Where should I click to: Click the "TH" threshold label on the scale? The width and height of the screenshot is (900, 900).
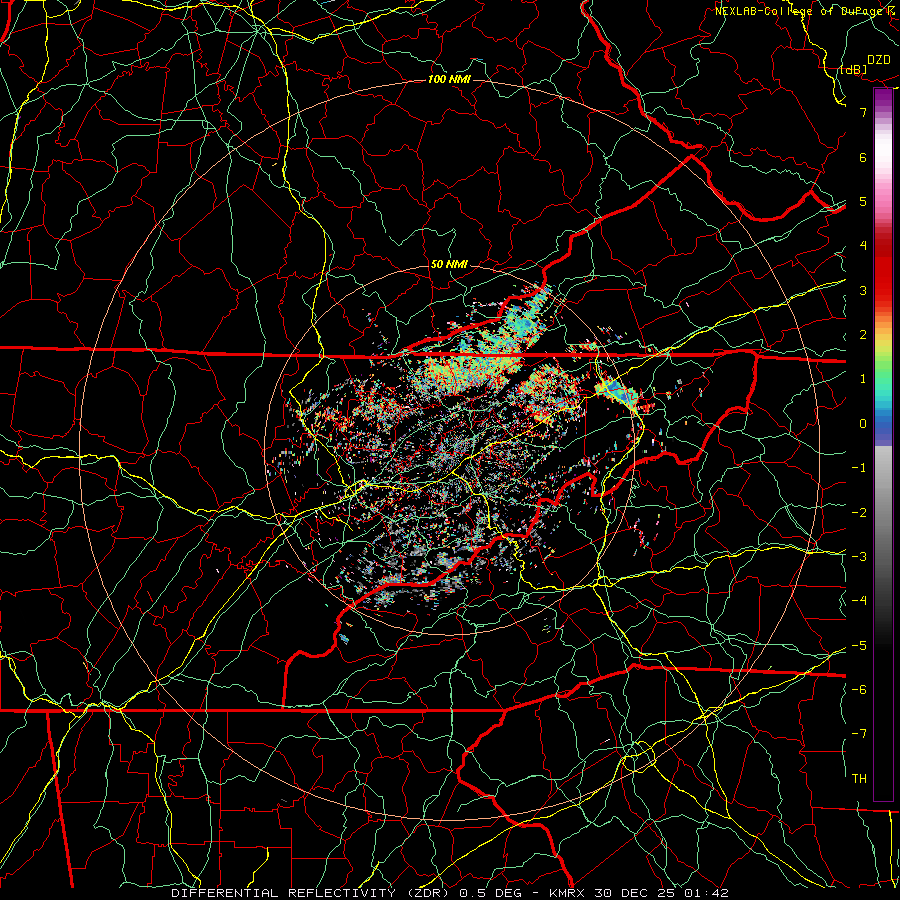(859, 779)
